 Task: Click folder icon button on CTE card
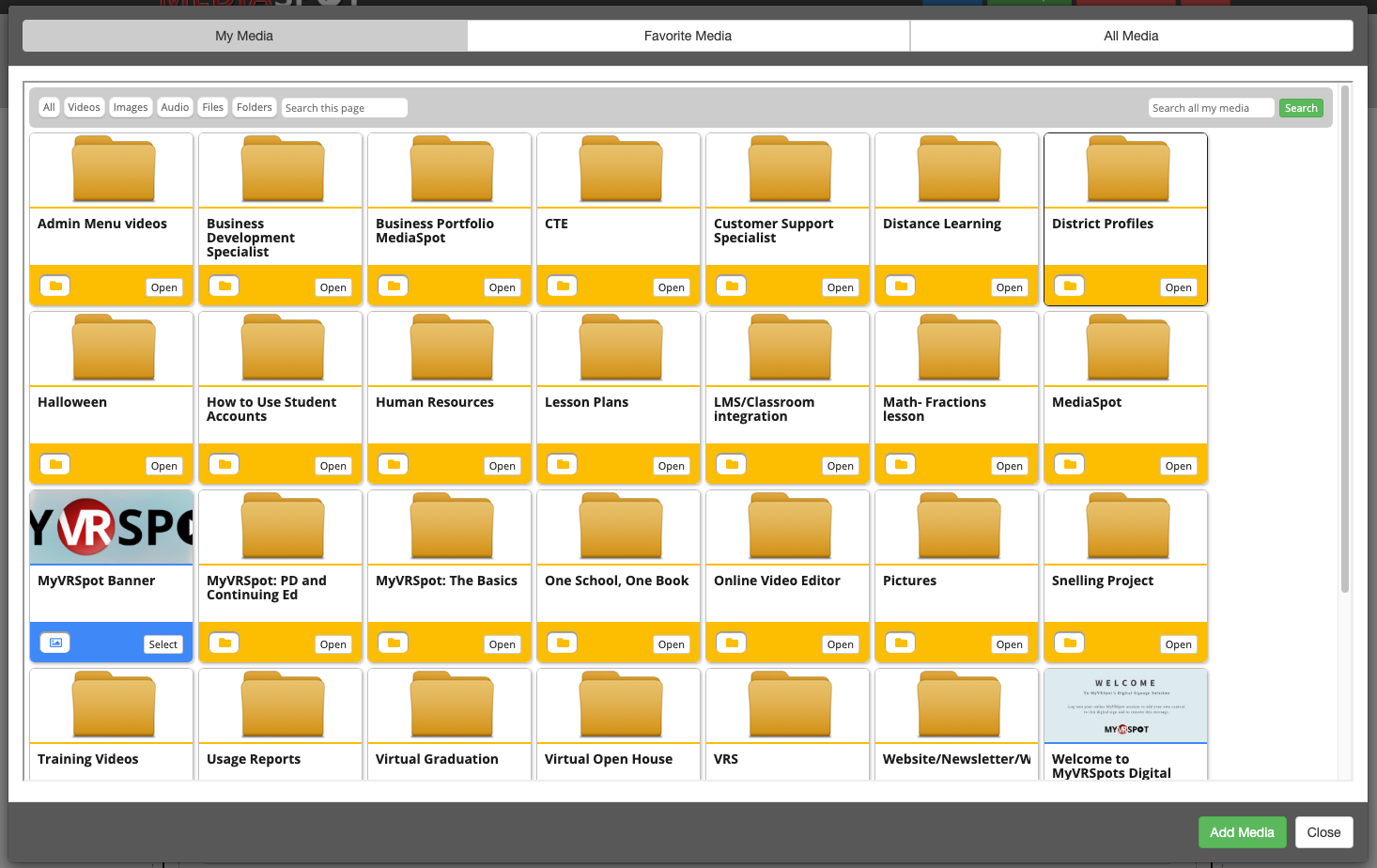pyautogui.click(x=563, y=286)
